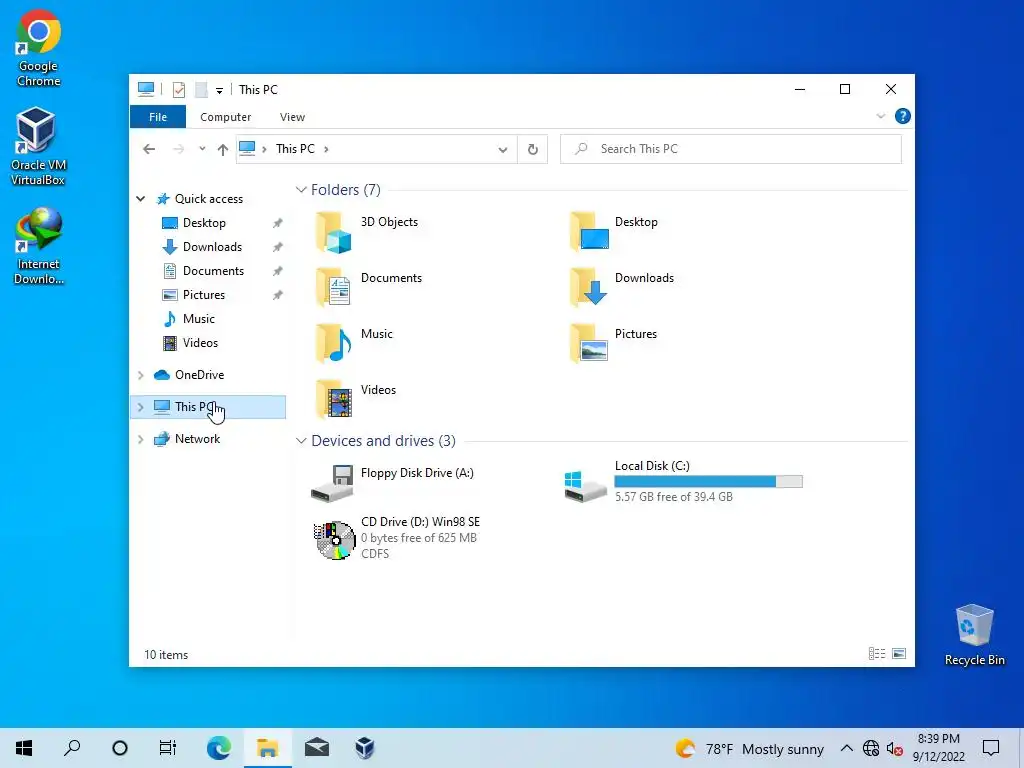Open the Recent locations dropdown arrow

(202, 149)
